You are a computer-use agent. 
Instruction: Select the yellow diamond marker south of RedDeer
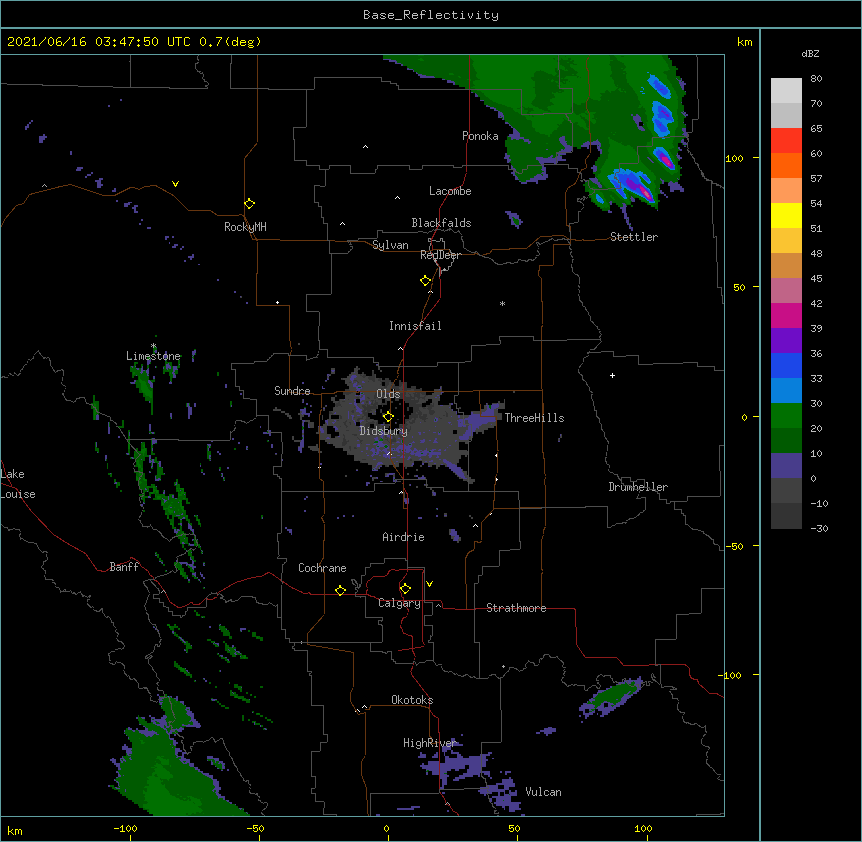coord(426,281)
